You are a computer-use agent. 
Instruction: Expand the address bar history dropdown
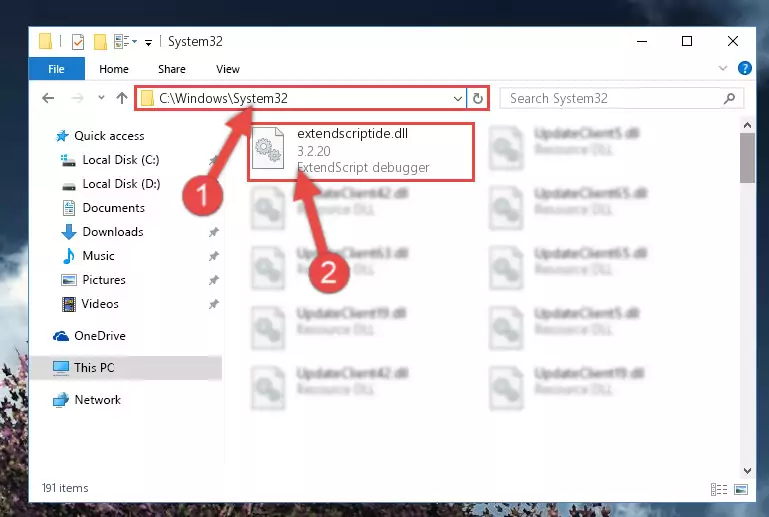pos(458,99)
